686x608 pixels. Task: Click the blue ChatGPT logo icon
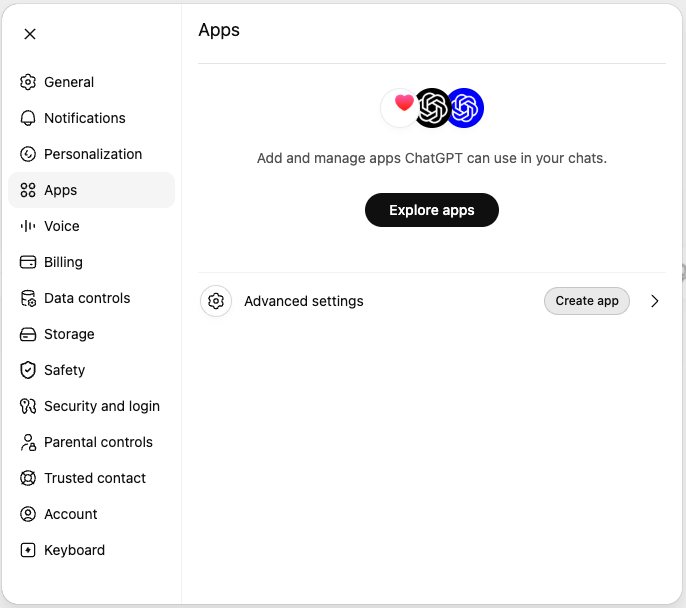465,108
